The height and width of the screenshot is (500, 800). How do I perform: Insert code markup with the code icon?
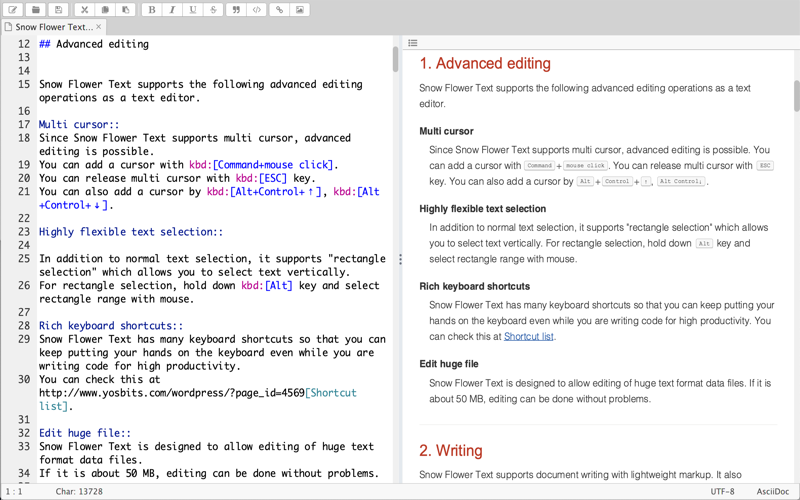(257, 9)
